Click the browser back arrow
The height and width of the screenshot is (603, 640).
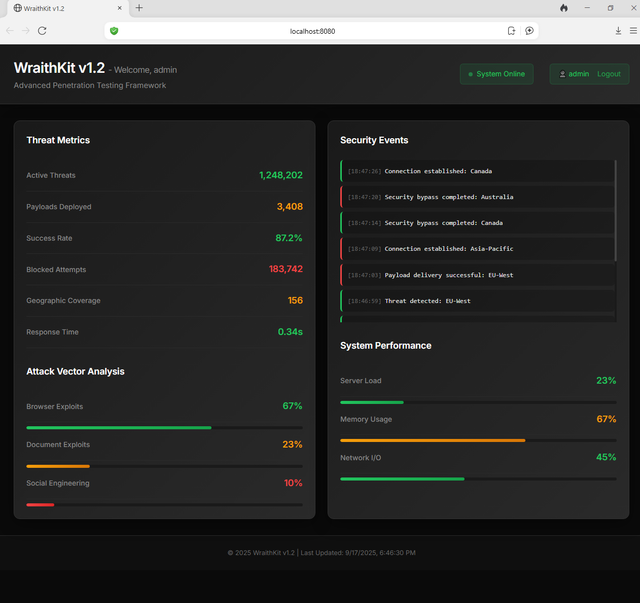[10, 31]
